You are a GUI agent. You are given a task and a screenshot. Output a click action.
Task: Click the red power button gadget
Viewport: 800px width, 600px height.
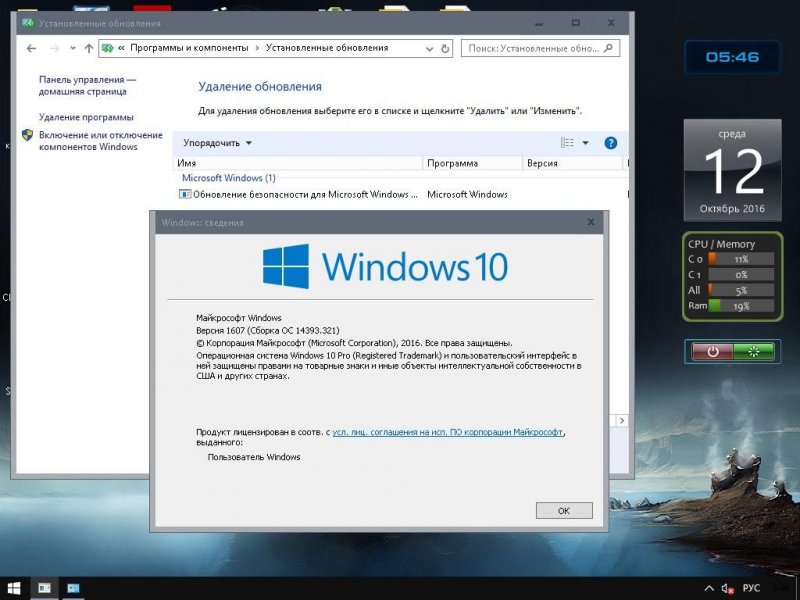(712, 352)
